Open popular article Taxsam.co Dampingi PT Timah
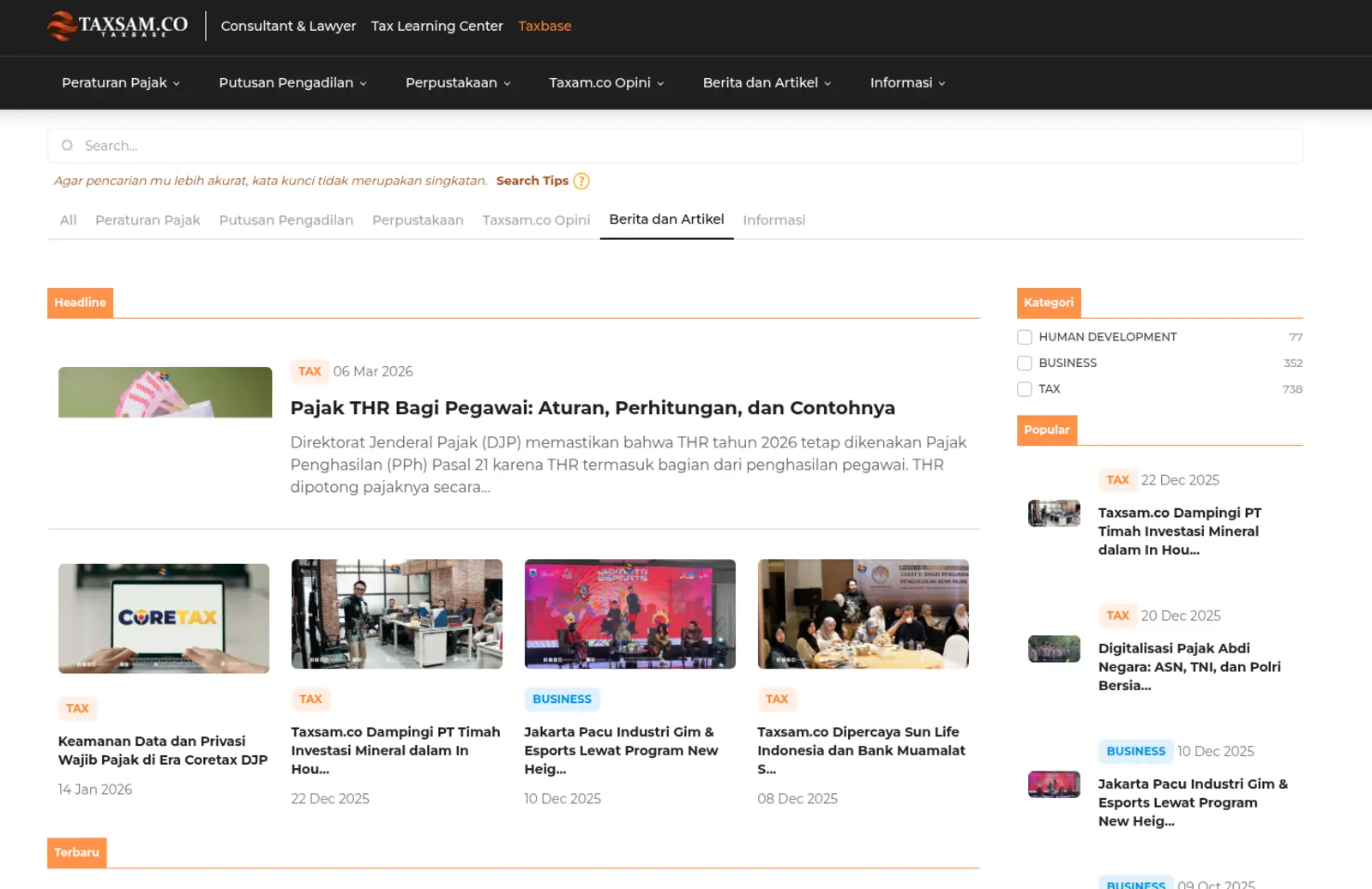 point(1180,532)
